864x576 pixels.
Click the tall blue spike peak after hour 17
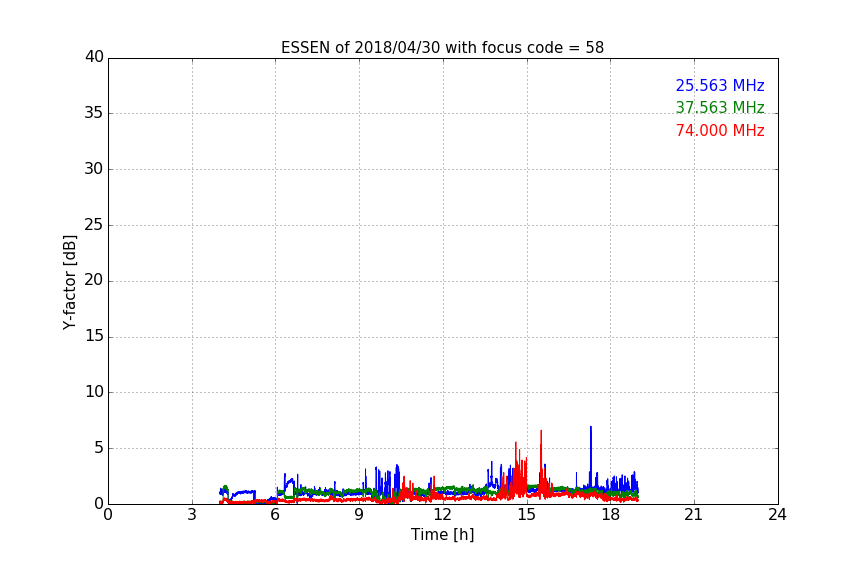click(591, 427)
